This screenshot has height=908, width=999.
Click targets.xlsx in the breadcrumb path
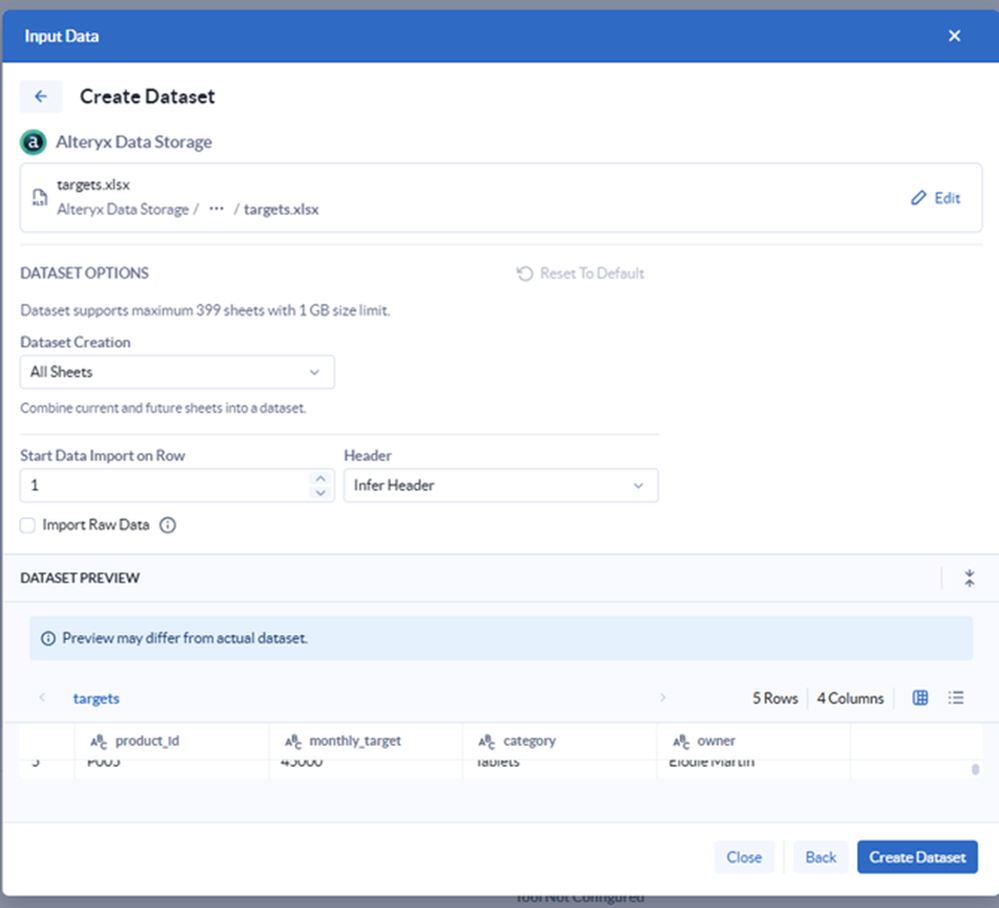(281, 210)
